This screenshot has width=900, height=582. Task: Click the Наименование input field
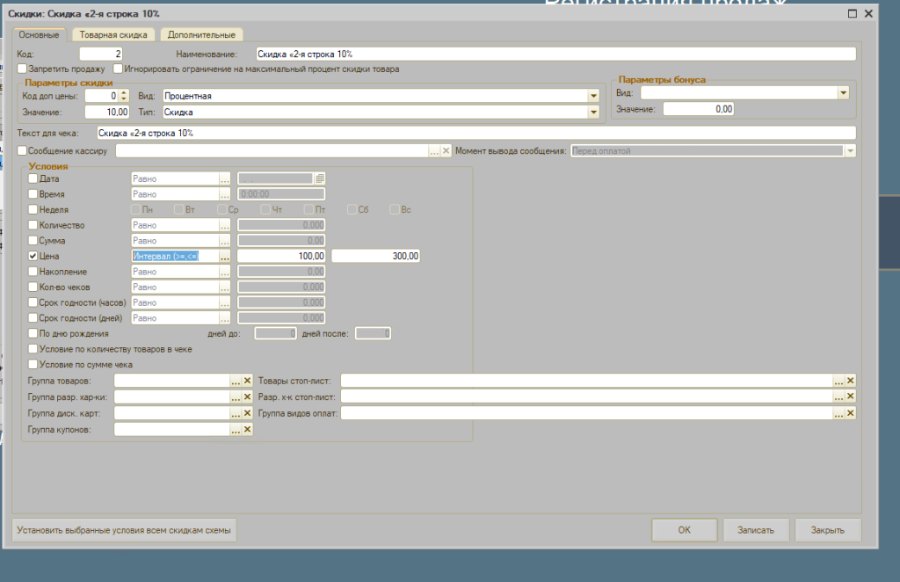tap(556, 54)
